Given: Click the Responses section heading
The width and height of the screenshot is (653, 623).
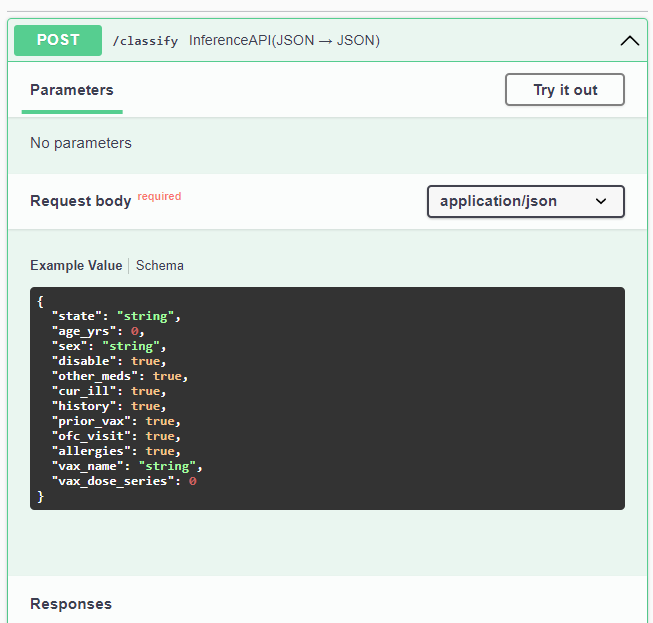Looking at the screenshot, I should click(71, 604).
